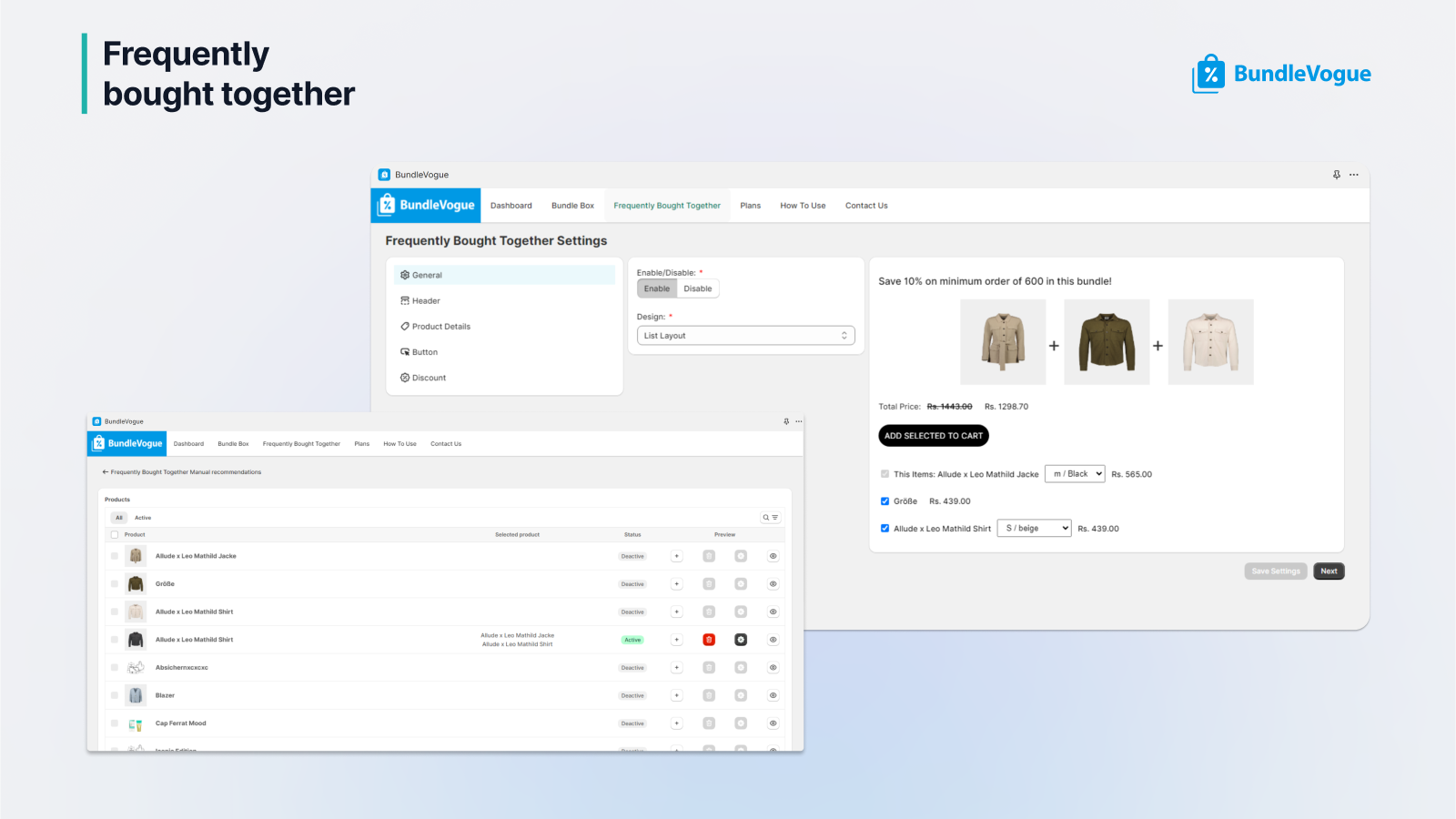Viewport: 1456px width, 819px height.
Task: Click the cream jacket image in the bundle preview
Action: coord(1210,342)
